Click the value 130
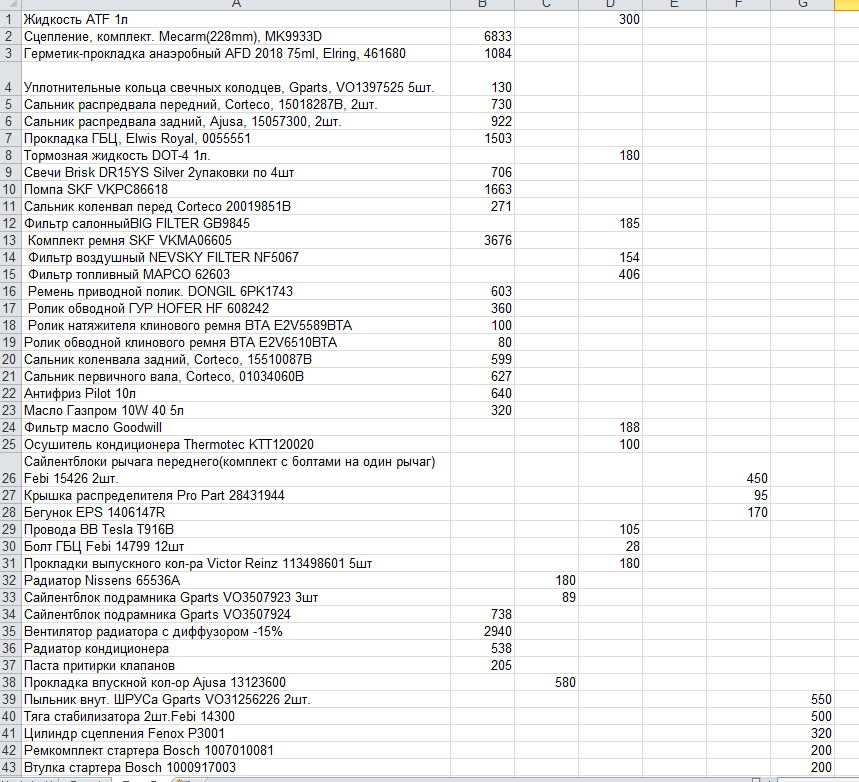Image resolution: width=859 pixels, height=782 pixels. (501, 87)
